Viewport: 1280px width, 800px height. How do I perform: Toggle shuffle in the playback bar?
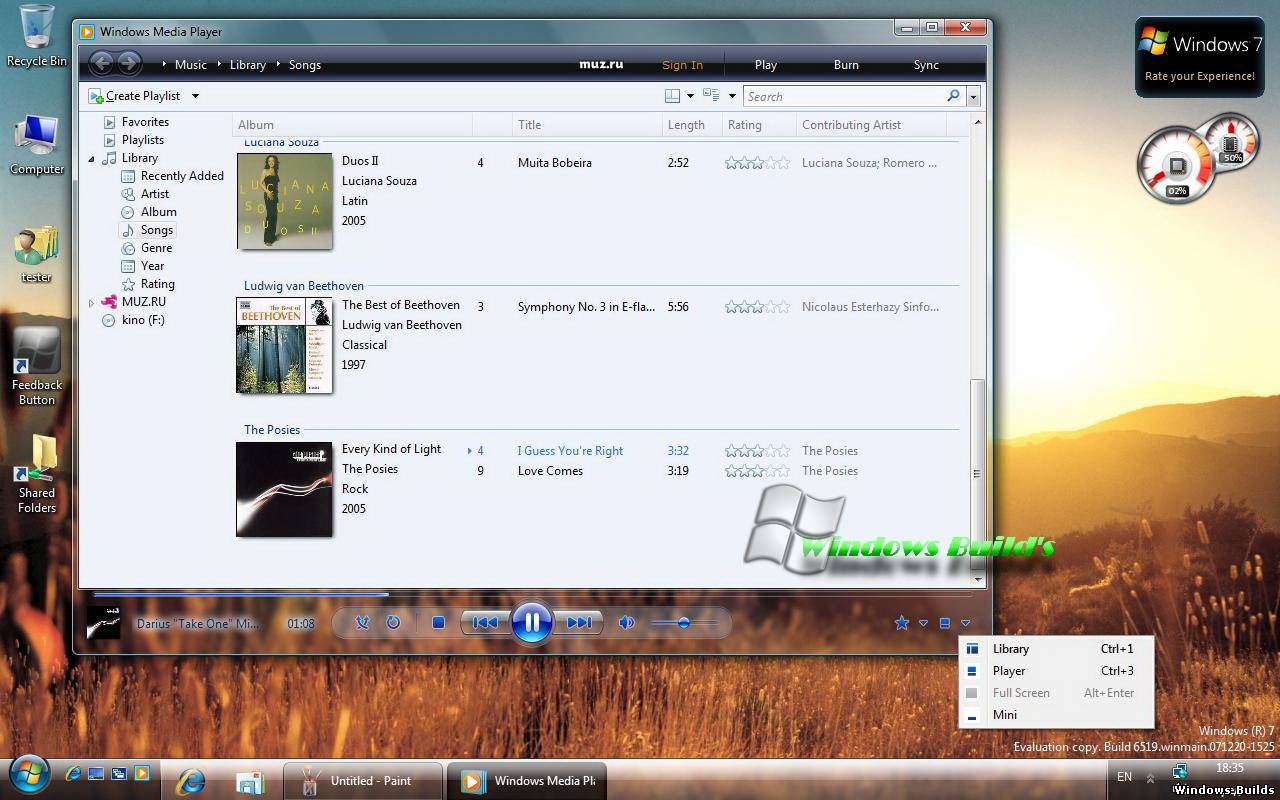[x=362, y=623]
